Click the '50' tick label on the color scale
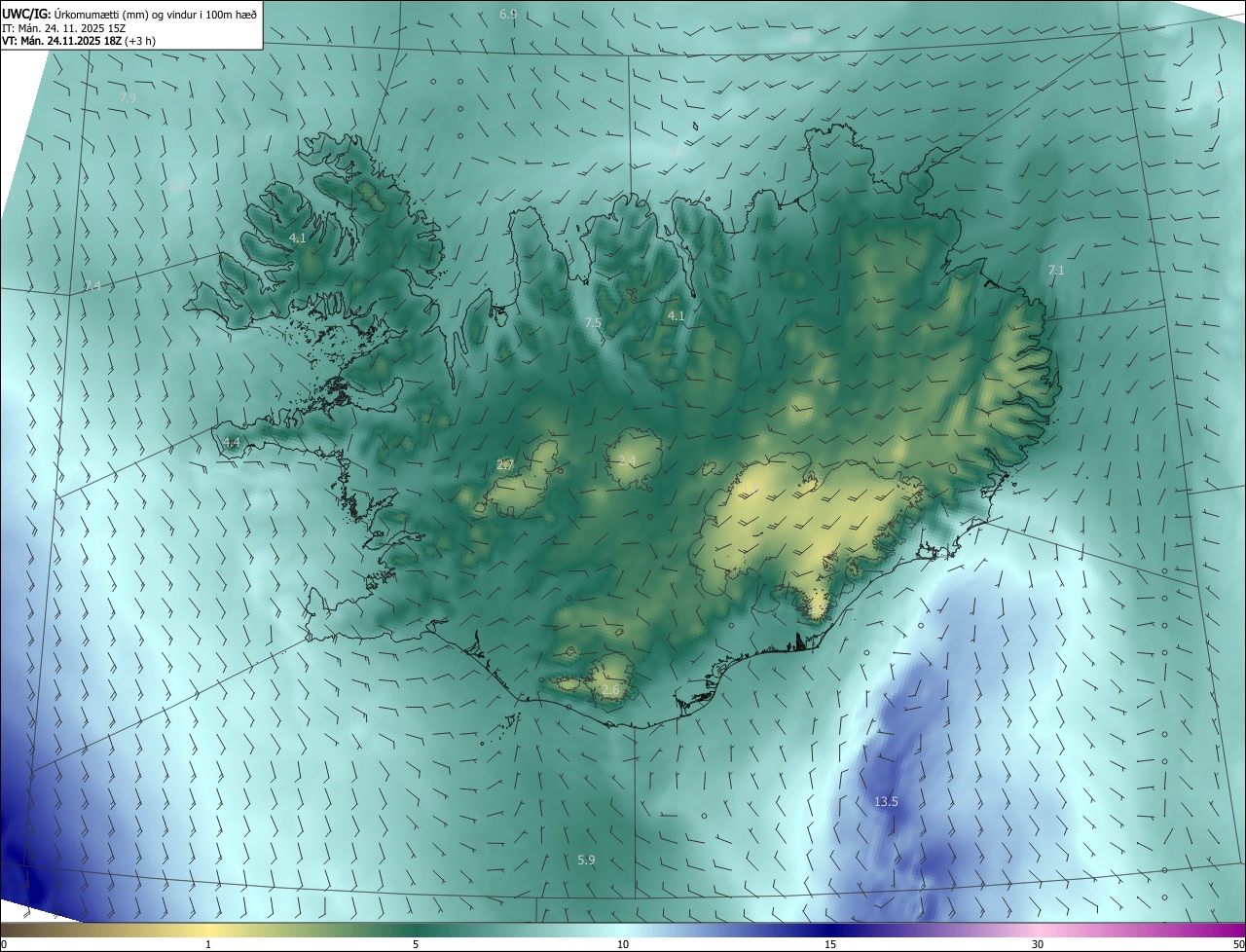The height and width of the screenshot is (952, 1246). [x=1238, y=944]
